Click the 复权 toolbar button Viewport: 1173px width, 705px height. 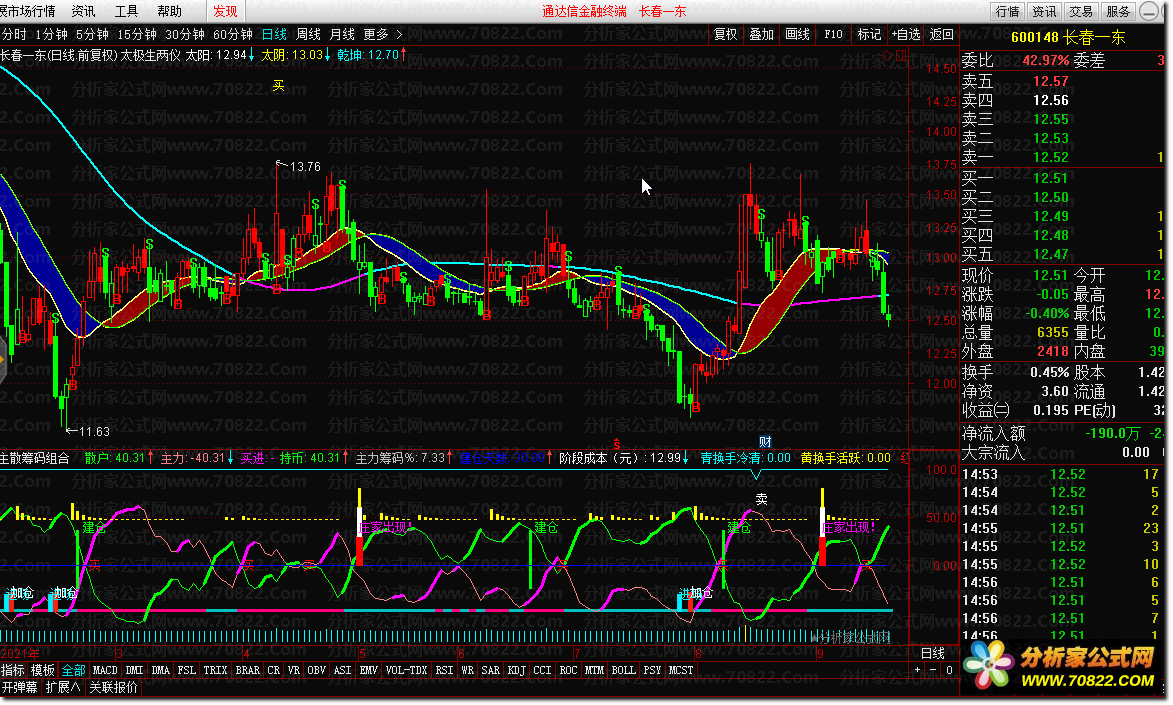726,34
